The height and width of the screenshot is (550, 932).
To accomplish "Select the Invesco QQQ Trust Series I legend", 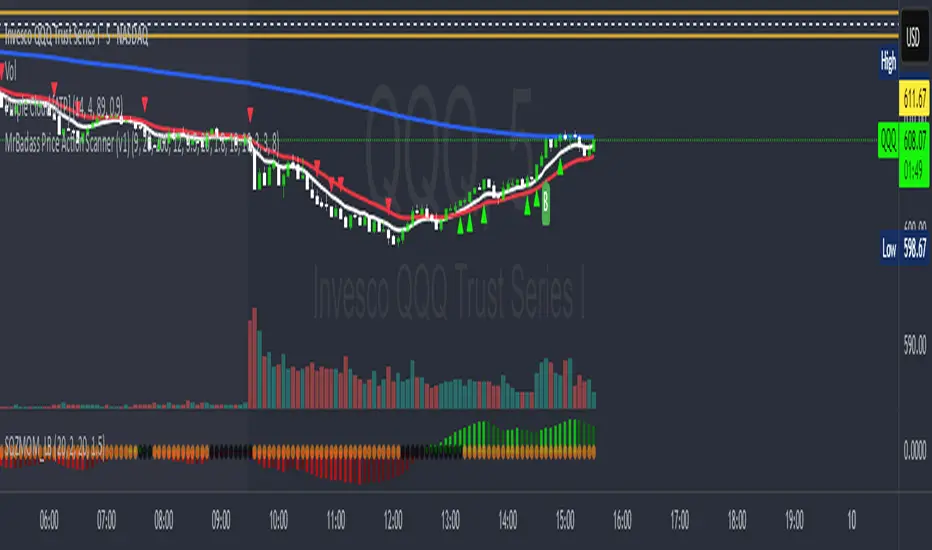I will 76,37.
